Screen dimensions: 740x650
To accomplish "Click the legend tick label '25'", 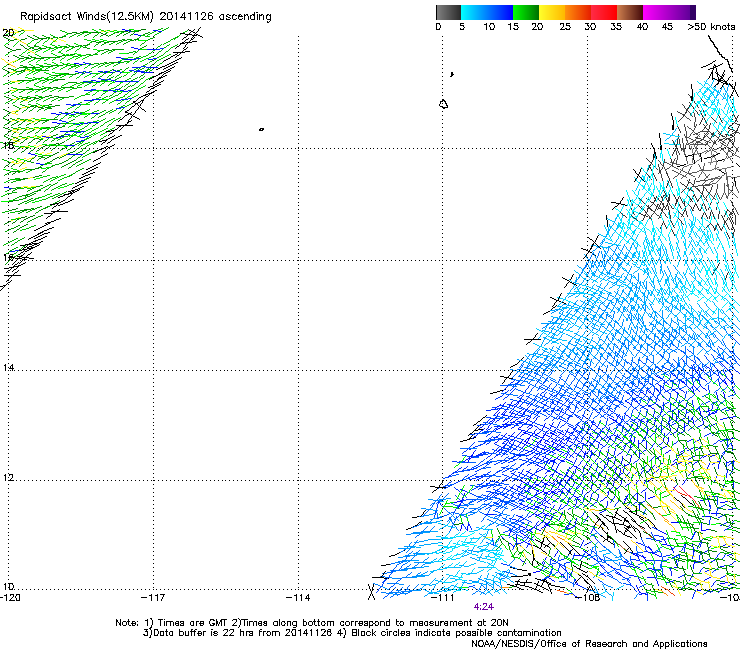I will click(x=565, y=27).
